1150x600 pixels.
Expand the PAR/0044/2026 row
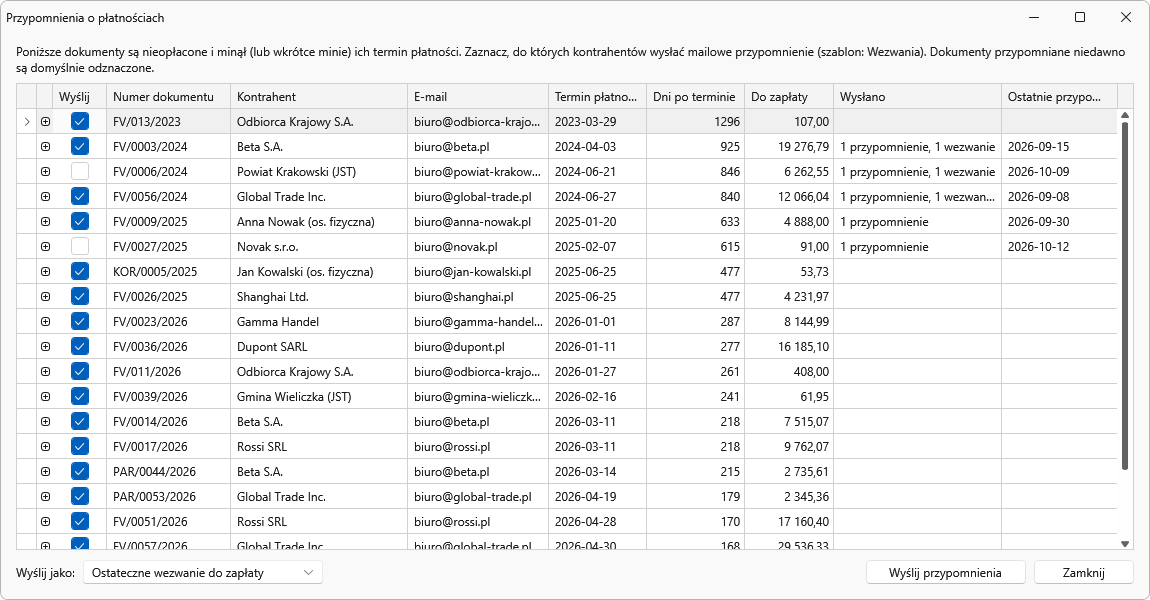tap(45, 471)
